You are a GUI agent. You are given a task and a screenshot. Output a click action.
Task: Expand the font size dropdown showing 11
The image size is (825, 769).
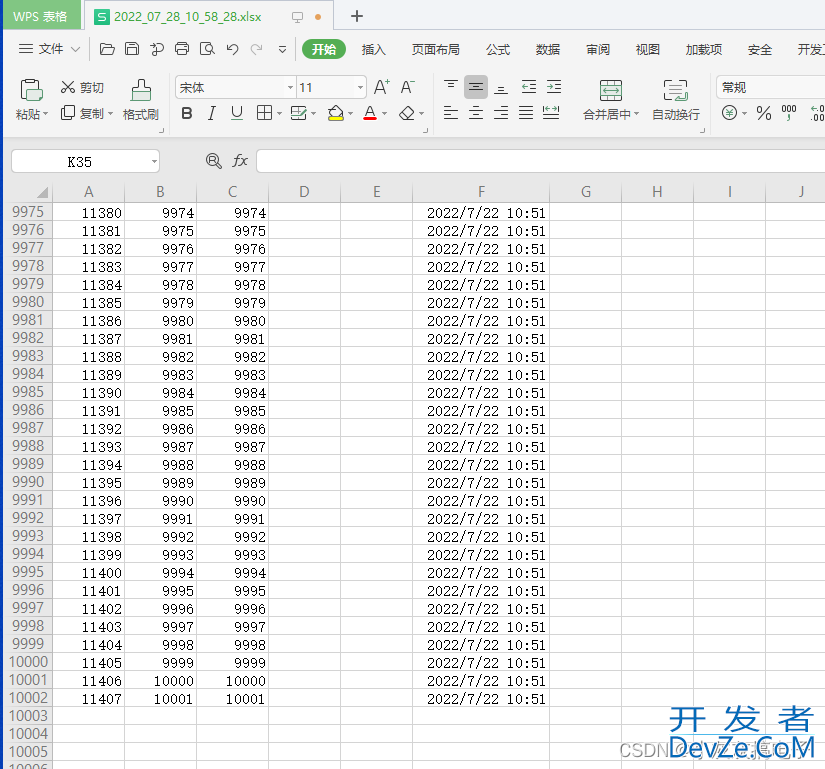360,88
